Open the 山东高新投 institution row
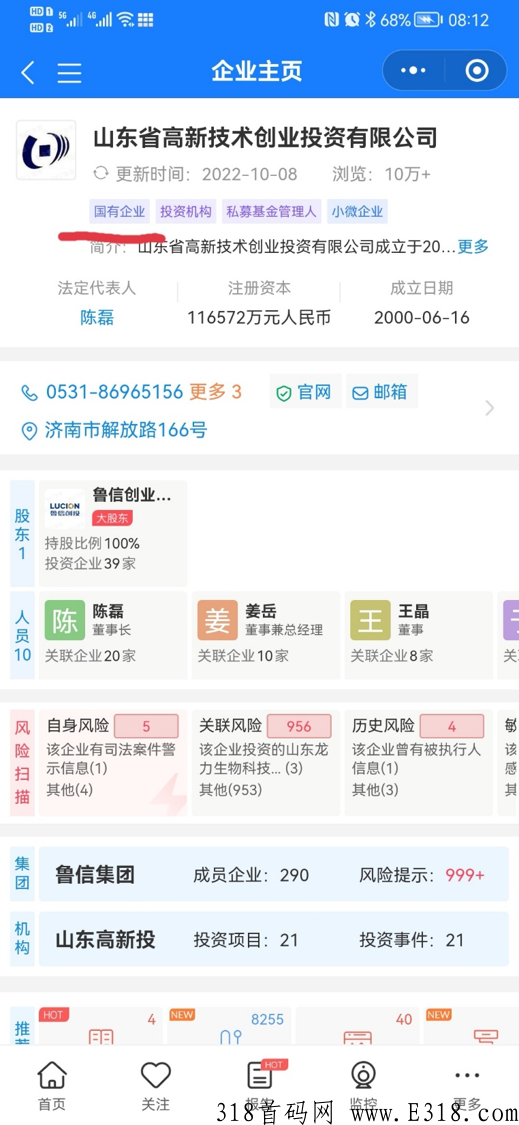Image resolution: width=519 pixels, height=1125 pixels. pyautogui.click(x=273, y=939)
